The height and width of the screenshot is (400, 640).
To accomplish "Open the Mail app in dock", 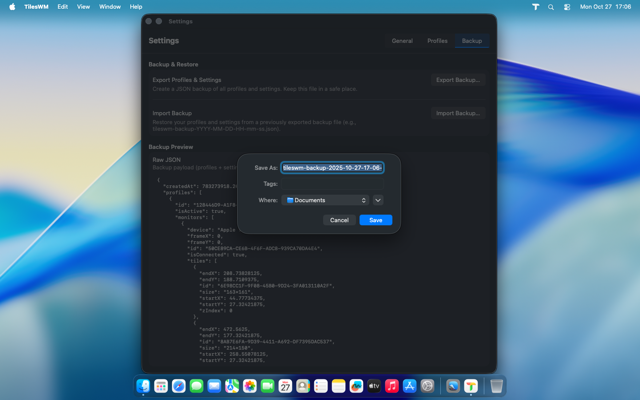I will pyautogui.click(x=214, y=386).
